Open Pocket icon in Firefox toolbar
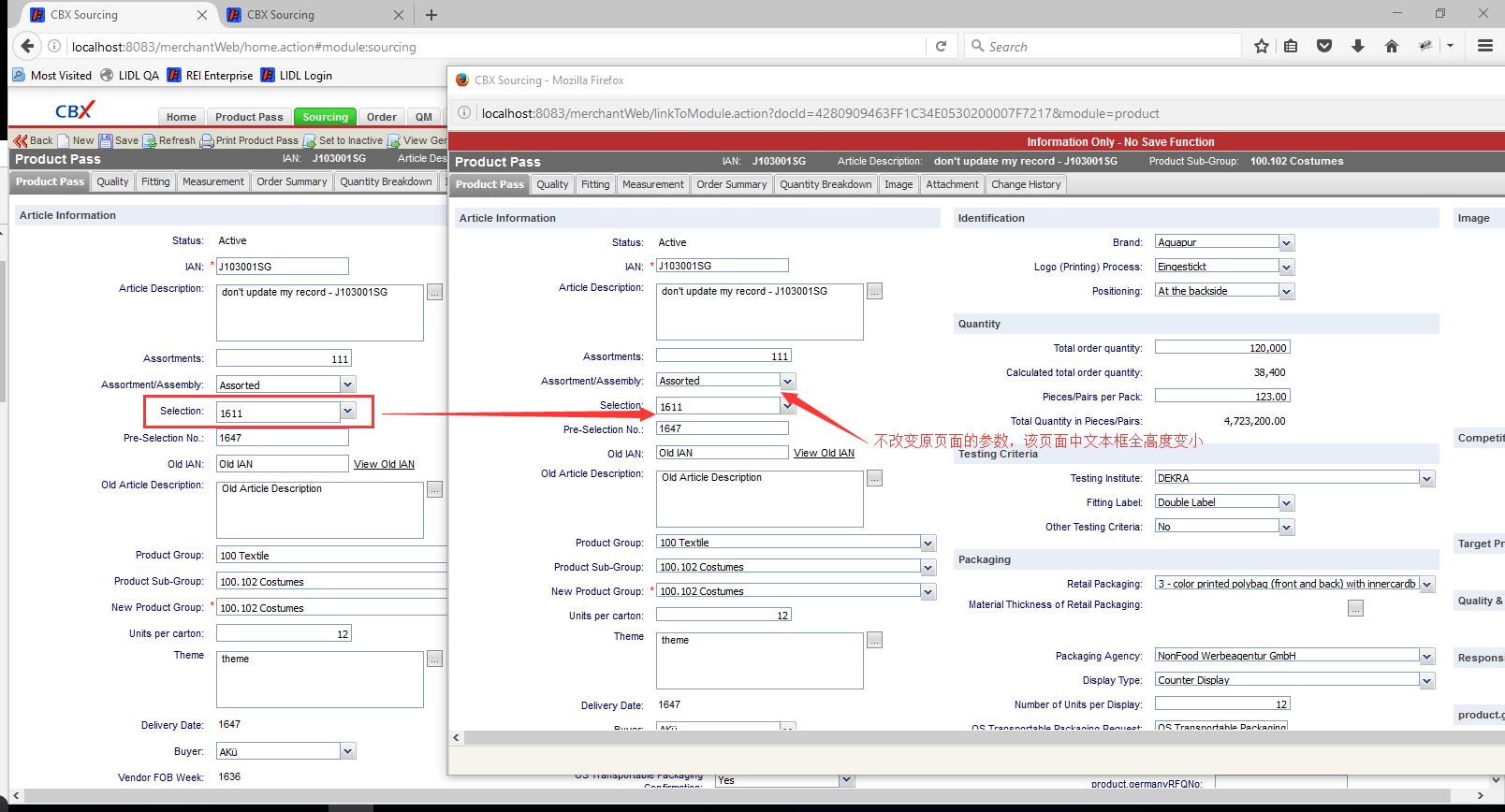 pyautogui.click(x=1324, y=46)
